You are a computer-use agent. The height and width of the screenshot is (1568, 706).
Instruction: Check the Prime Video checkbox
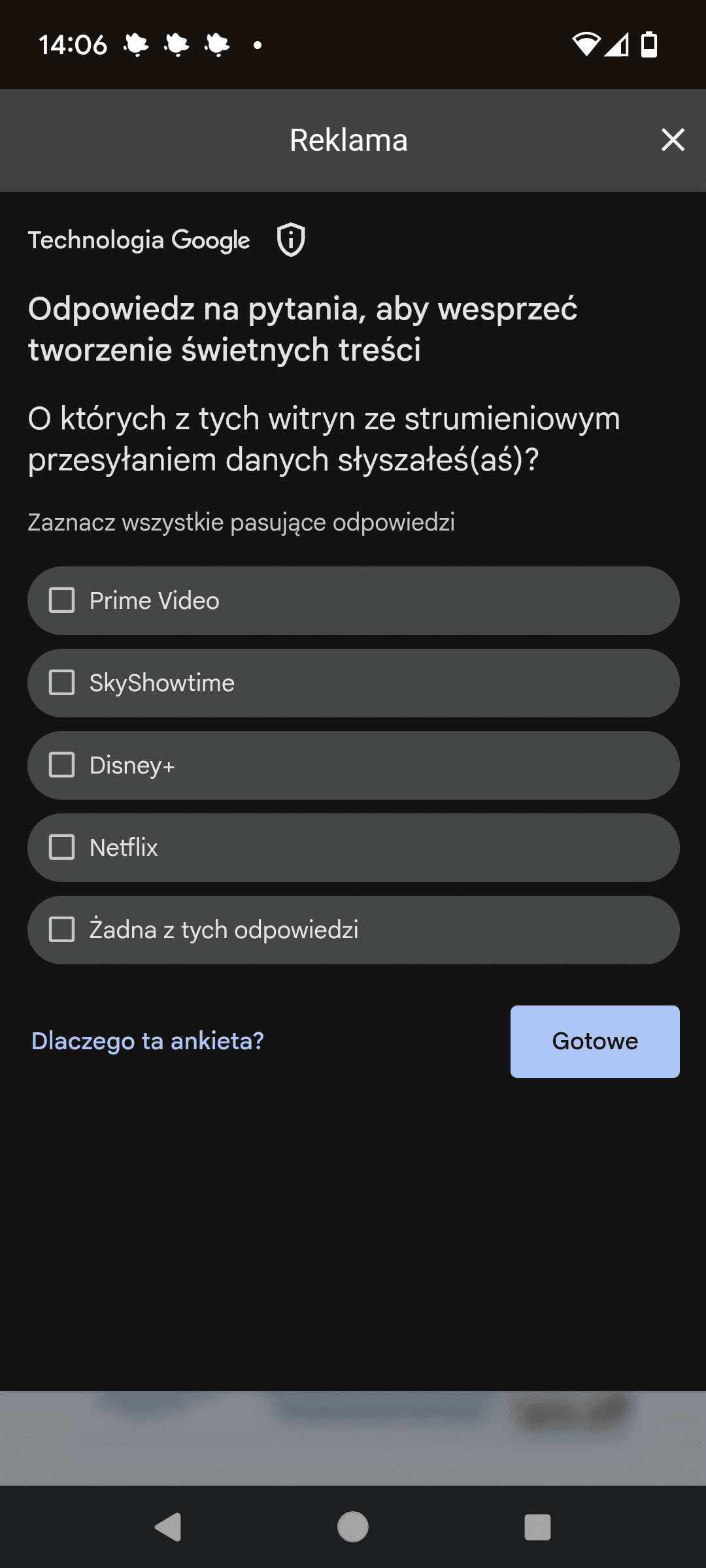62,600
